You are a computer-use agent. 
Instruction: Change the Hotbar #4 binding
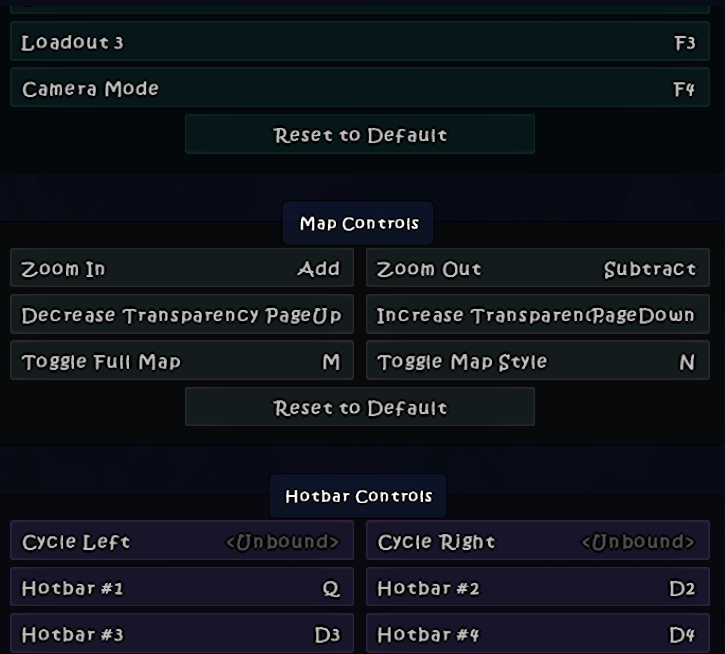(537, 634)
